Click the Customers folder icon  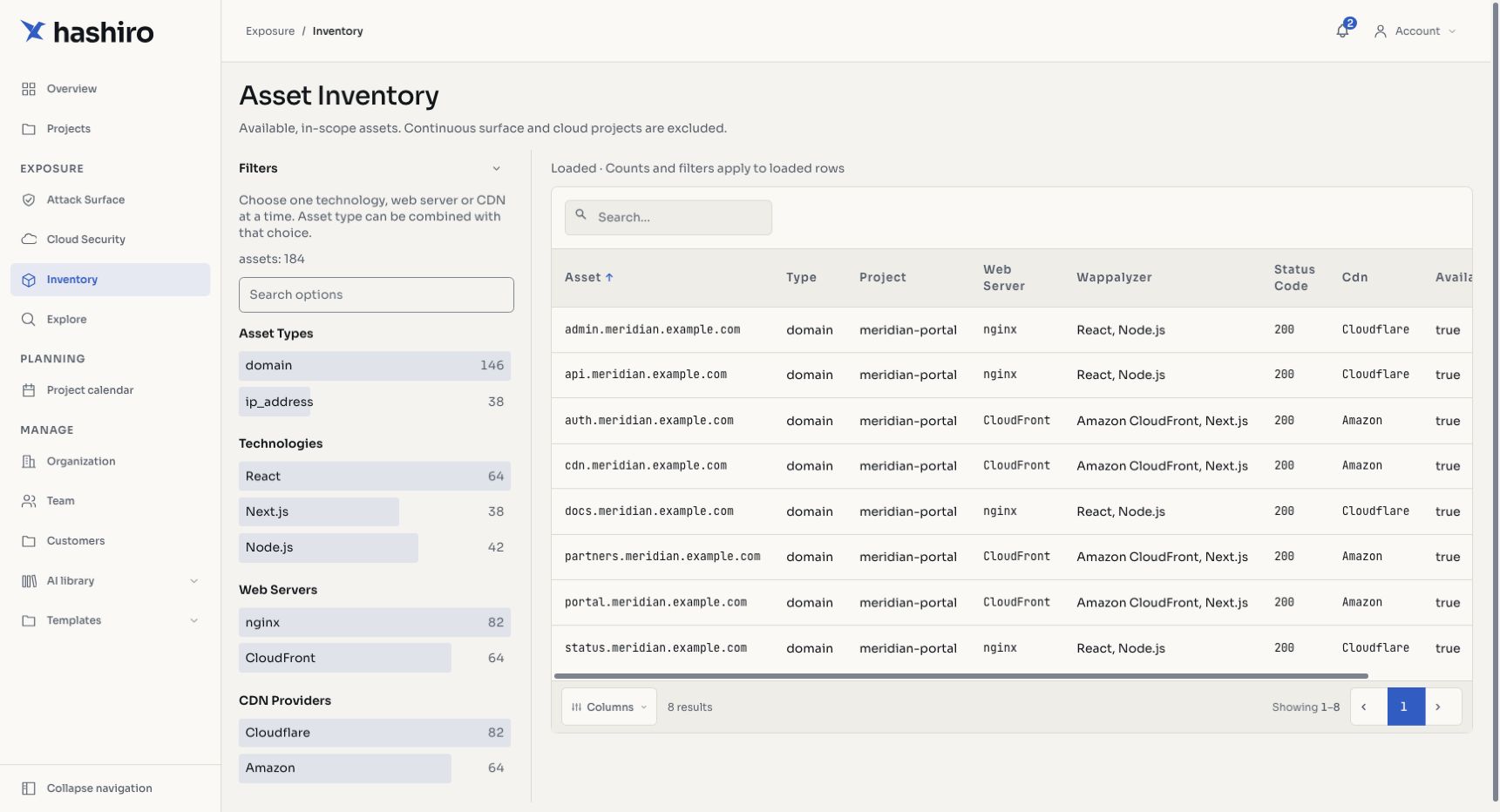tap(29, 541)
